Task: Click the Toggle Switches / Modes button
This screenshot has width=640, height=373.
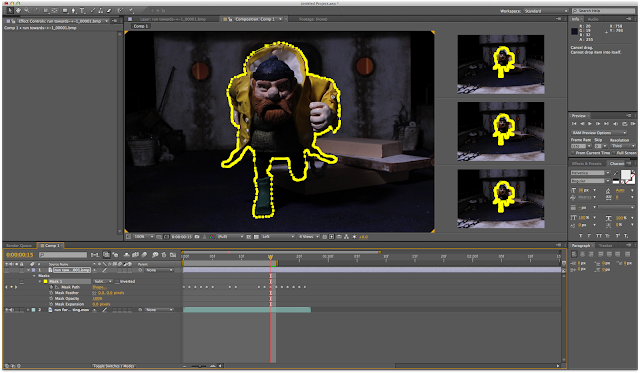Action: tap(113, 366)
